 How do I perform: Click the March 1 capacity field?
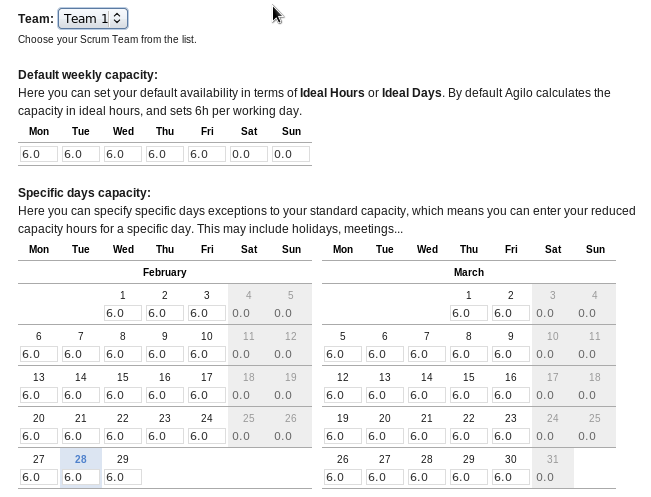click(469, 313)
